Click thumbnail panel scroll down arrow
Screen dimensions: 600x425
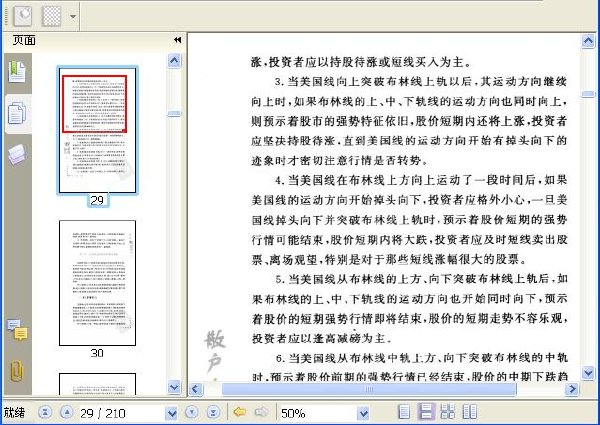click(x=174, y=387)
